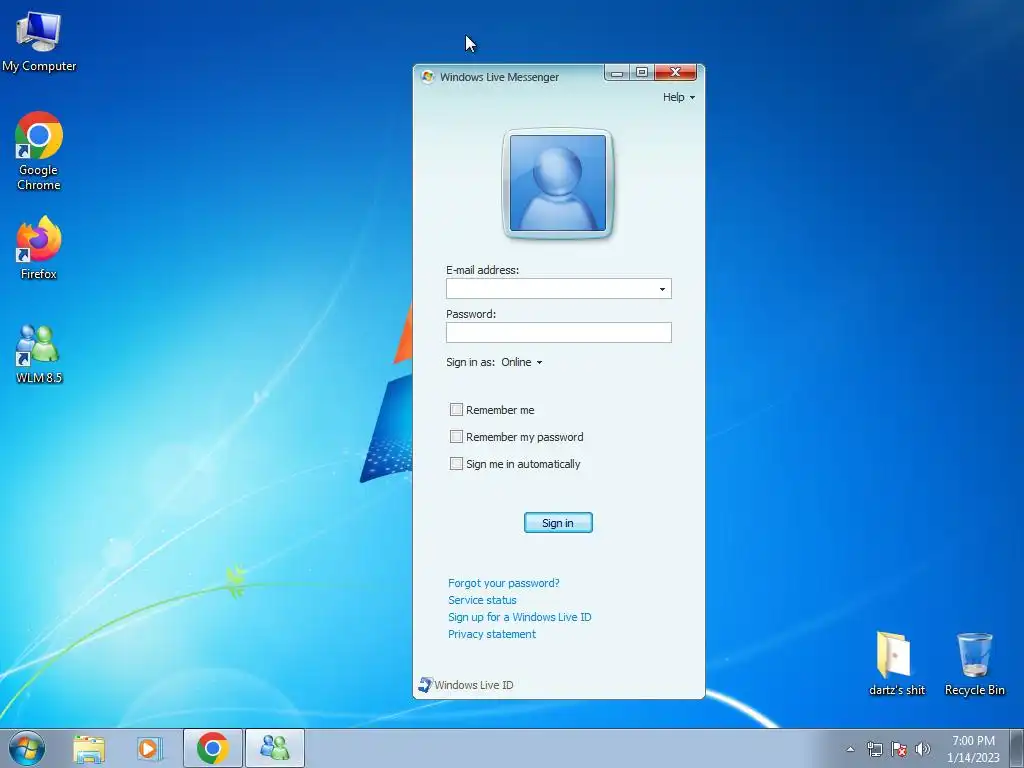
Task: Open Windows Explorer from the taskbar
Action: (89, 749)
